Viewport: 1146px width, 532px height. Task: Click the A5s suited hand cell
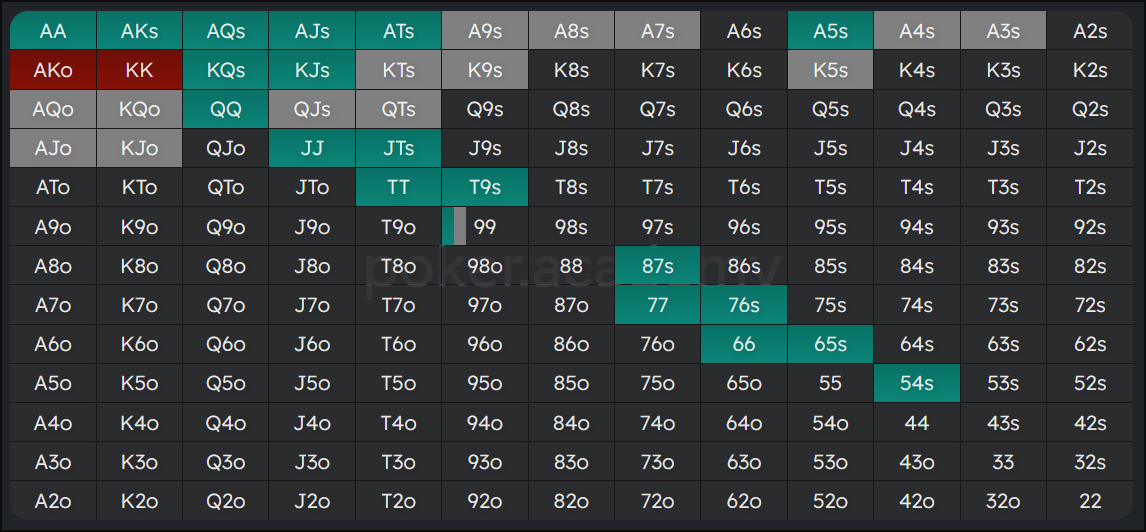click(x=830, y=31)
